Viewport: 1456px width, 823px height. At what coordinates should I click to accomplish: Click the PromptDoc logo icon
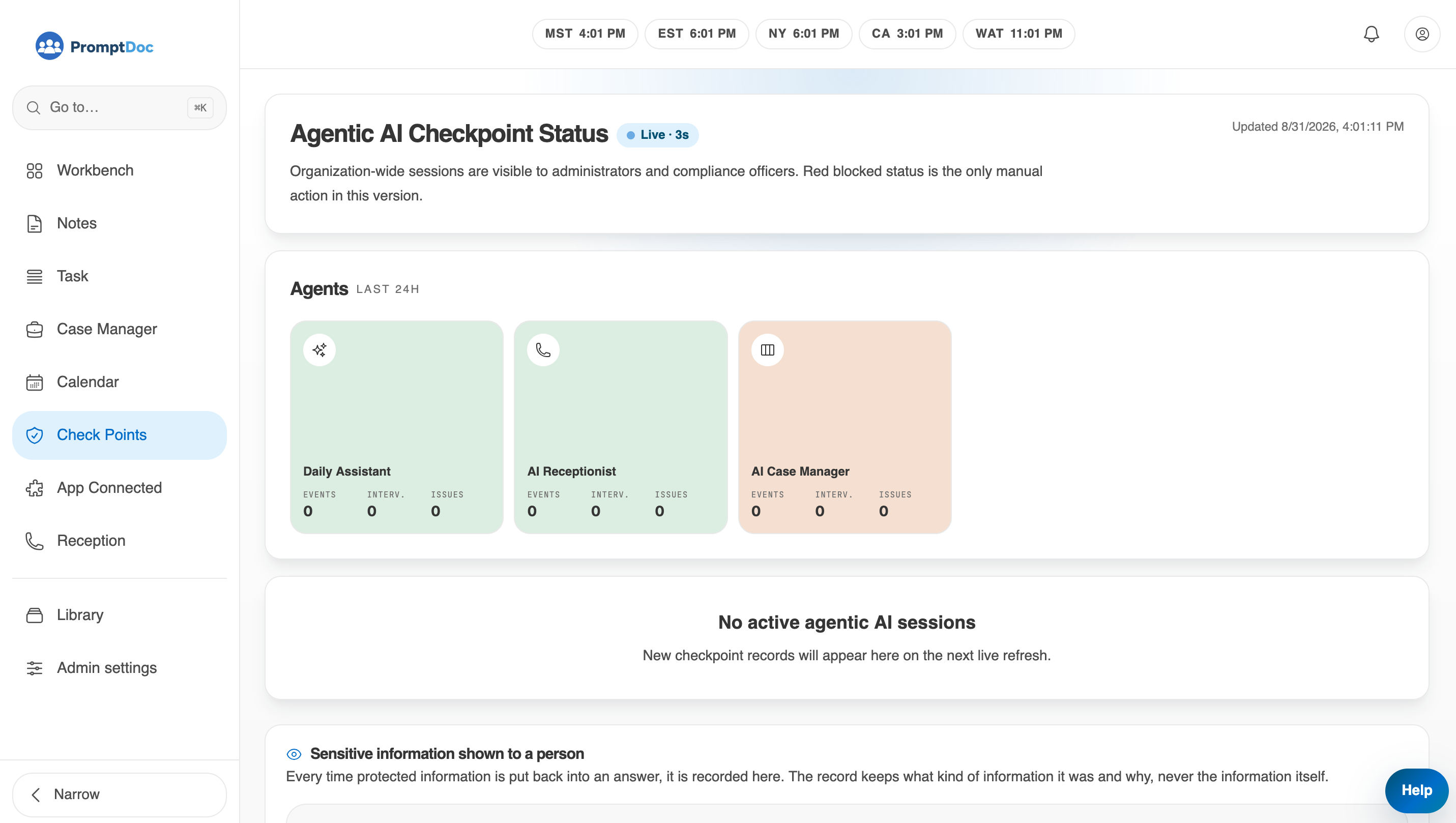point(49,46)
